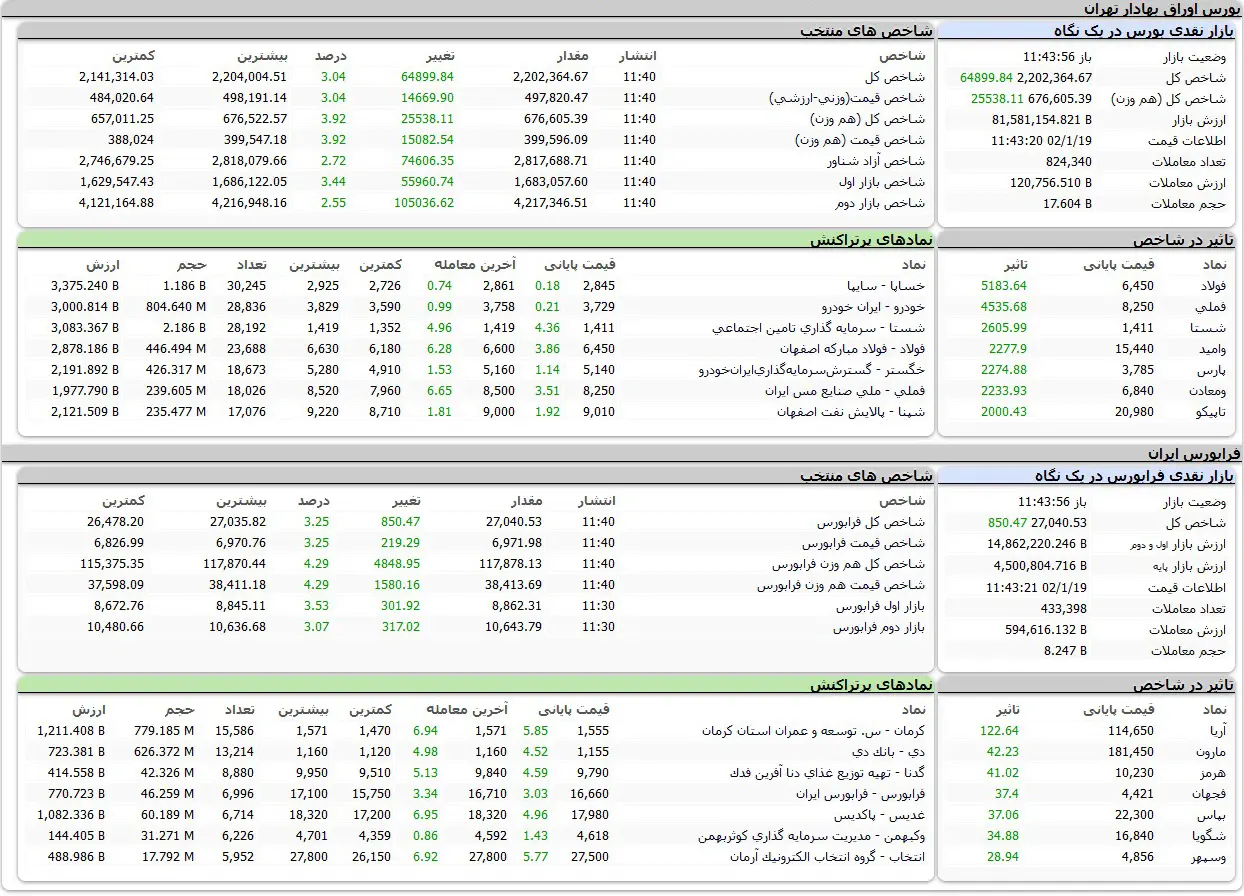Open شاخص کل فرابورس index details
The image size is (1244, 896).
click(x=875, y=521)
